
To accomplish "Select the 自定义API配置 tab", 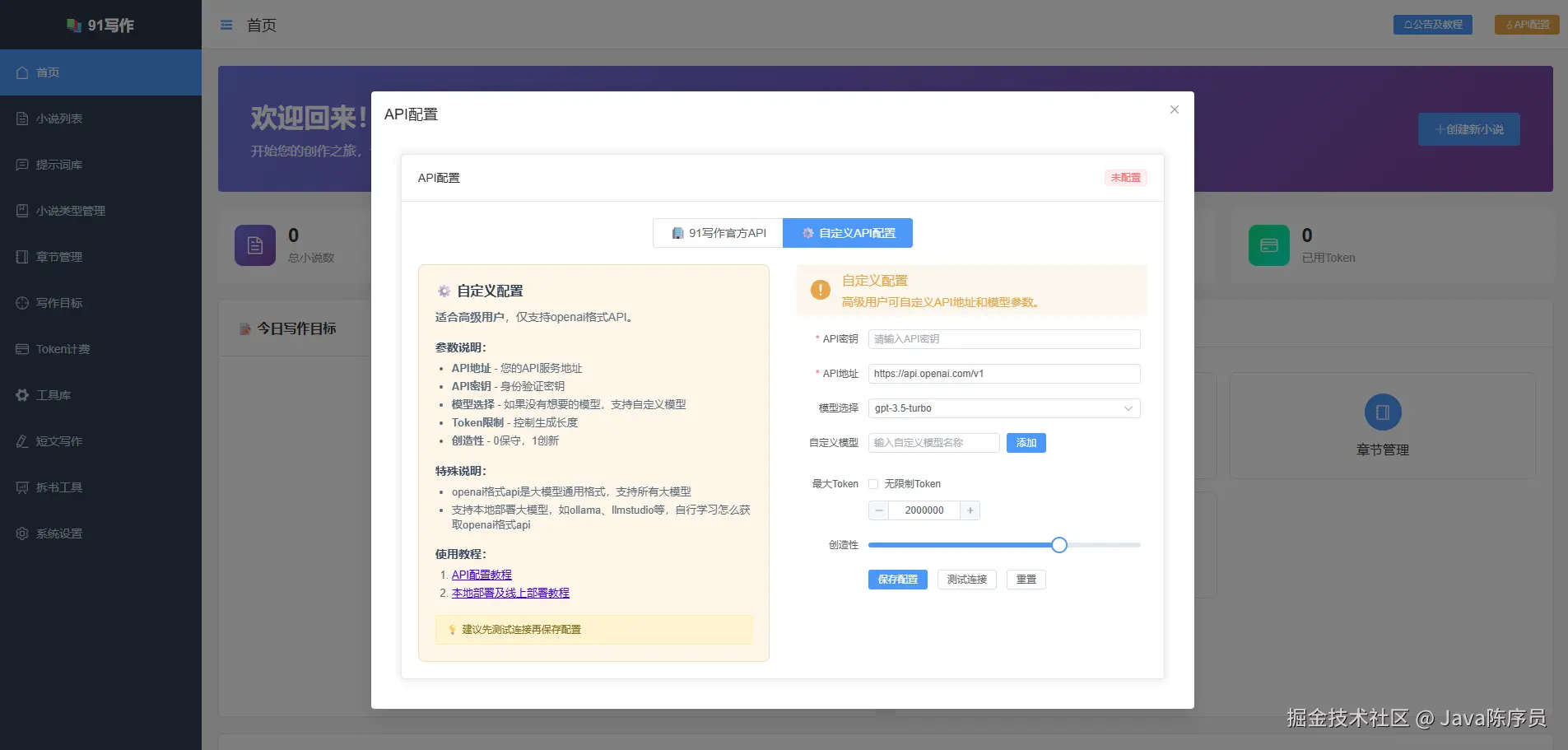I will pos(848,233).
